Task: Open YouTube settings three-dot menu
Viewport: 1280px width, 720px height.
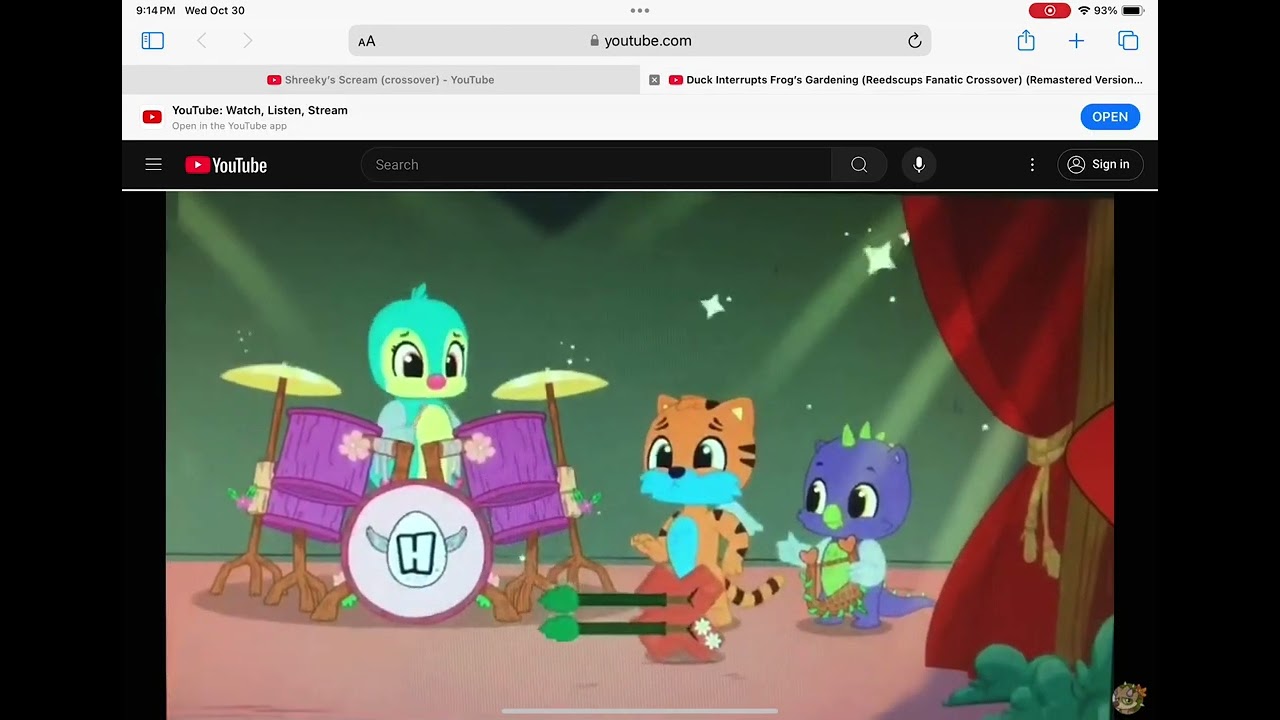Action: point(1032,165)
